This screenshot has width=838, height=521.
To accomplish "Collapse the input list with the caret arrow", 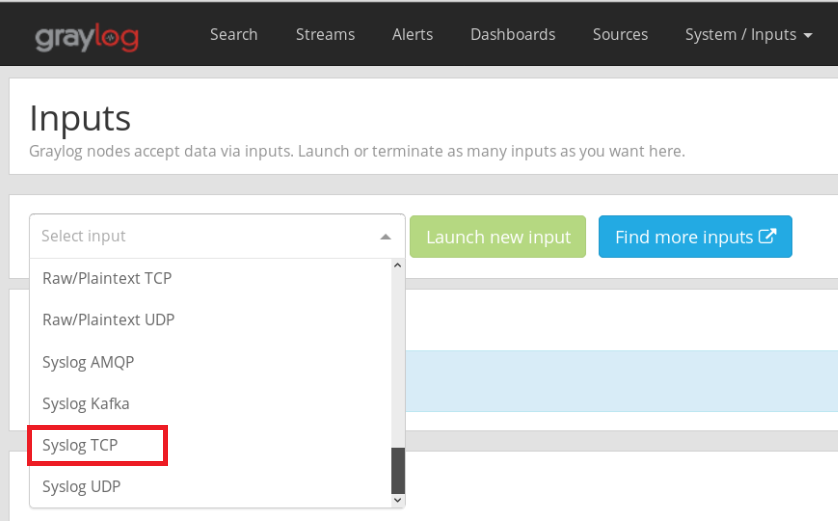I will pos(385,237).
